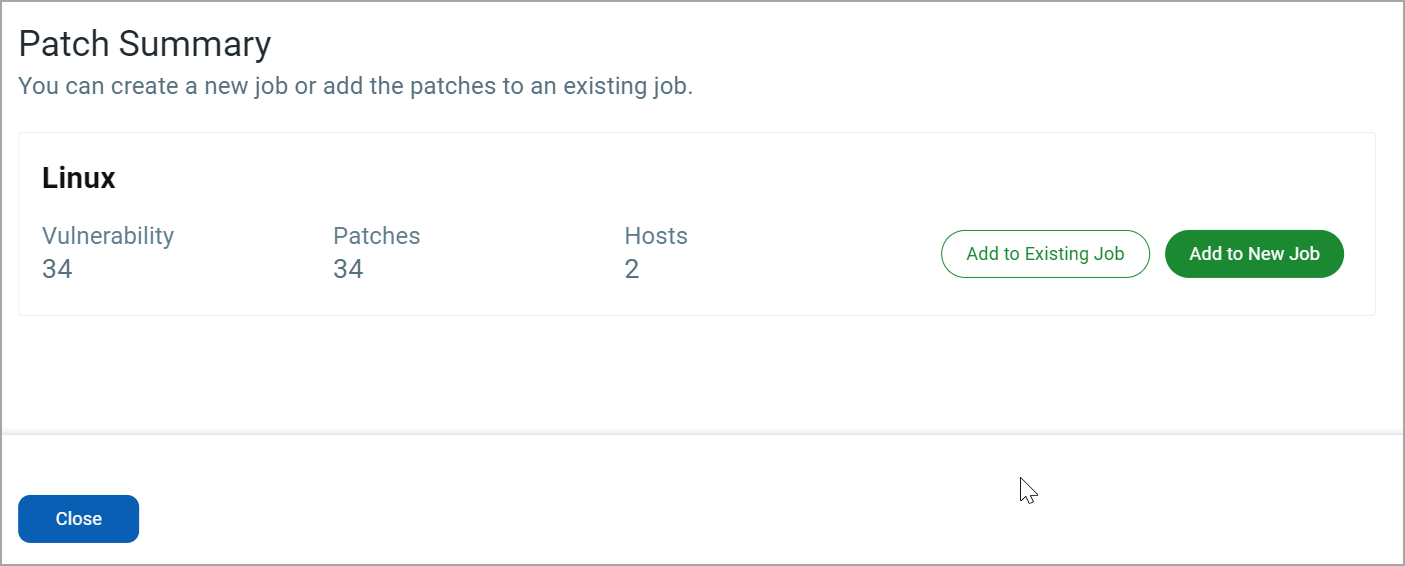The image size is (1405, 566).
Task: Click the Patches label
Action: 376,236
